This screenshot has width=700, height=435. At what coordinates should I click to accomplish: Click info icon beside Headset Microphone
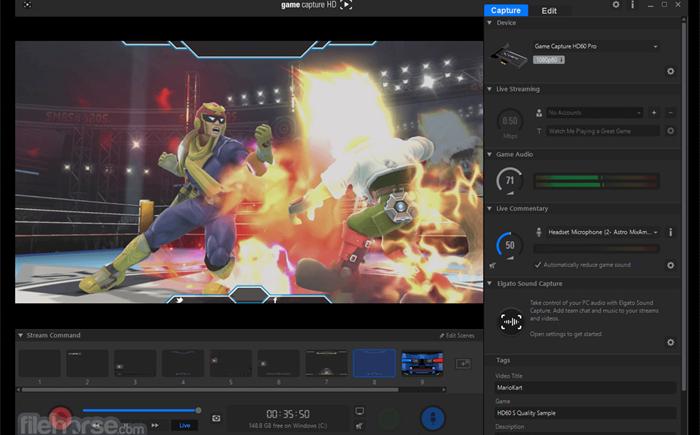[671, 232]
